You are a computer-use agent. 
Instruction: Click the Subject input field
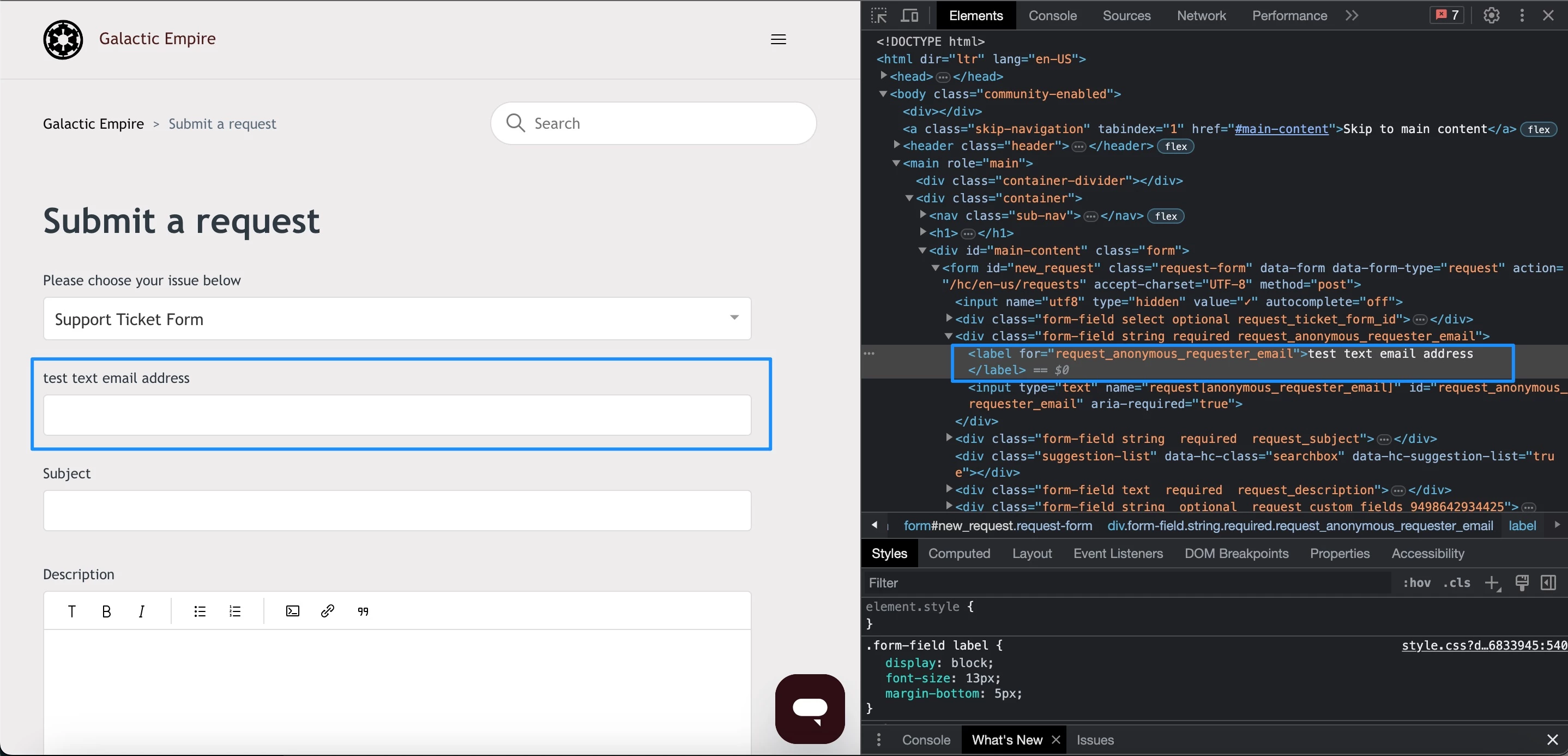tap(397, 511)
